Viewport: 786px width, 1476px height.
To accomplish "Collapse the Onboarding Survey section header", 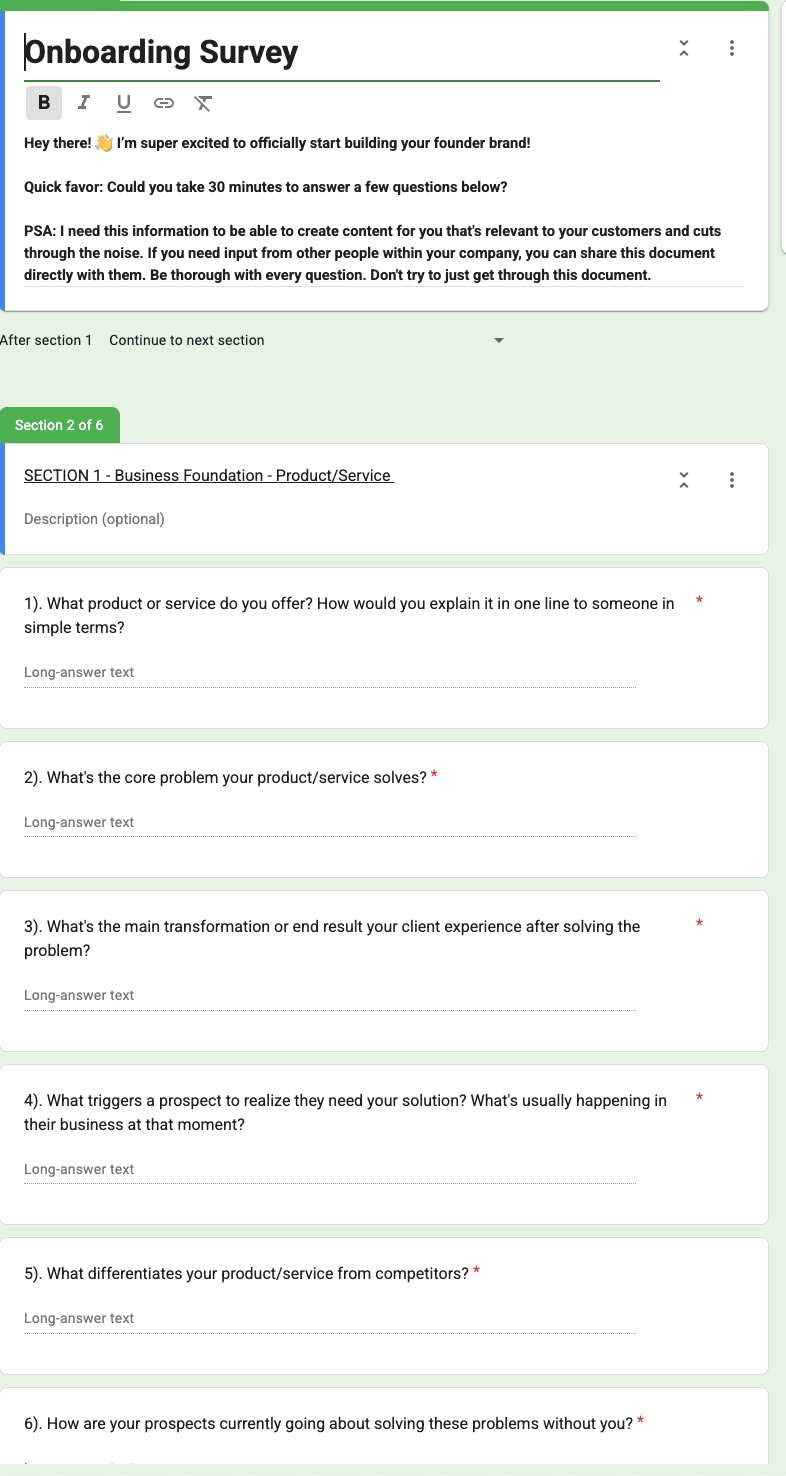I will click(x=684, y=48).
